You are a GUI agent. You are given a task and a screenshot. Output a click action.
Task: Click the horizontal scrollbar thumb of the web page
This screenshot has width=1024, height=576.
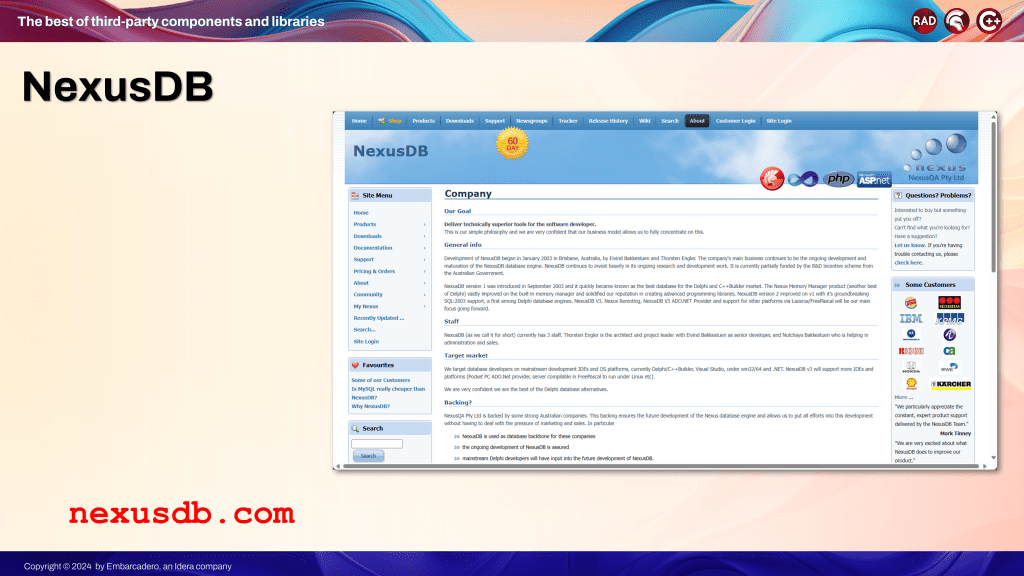pos(661,466)
